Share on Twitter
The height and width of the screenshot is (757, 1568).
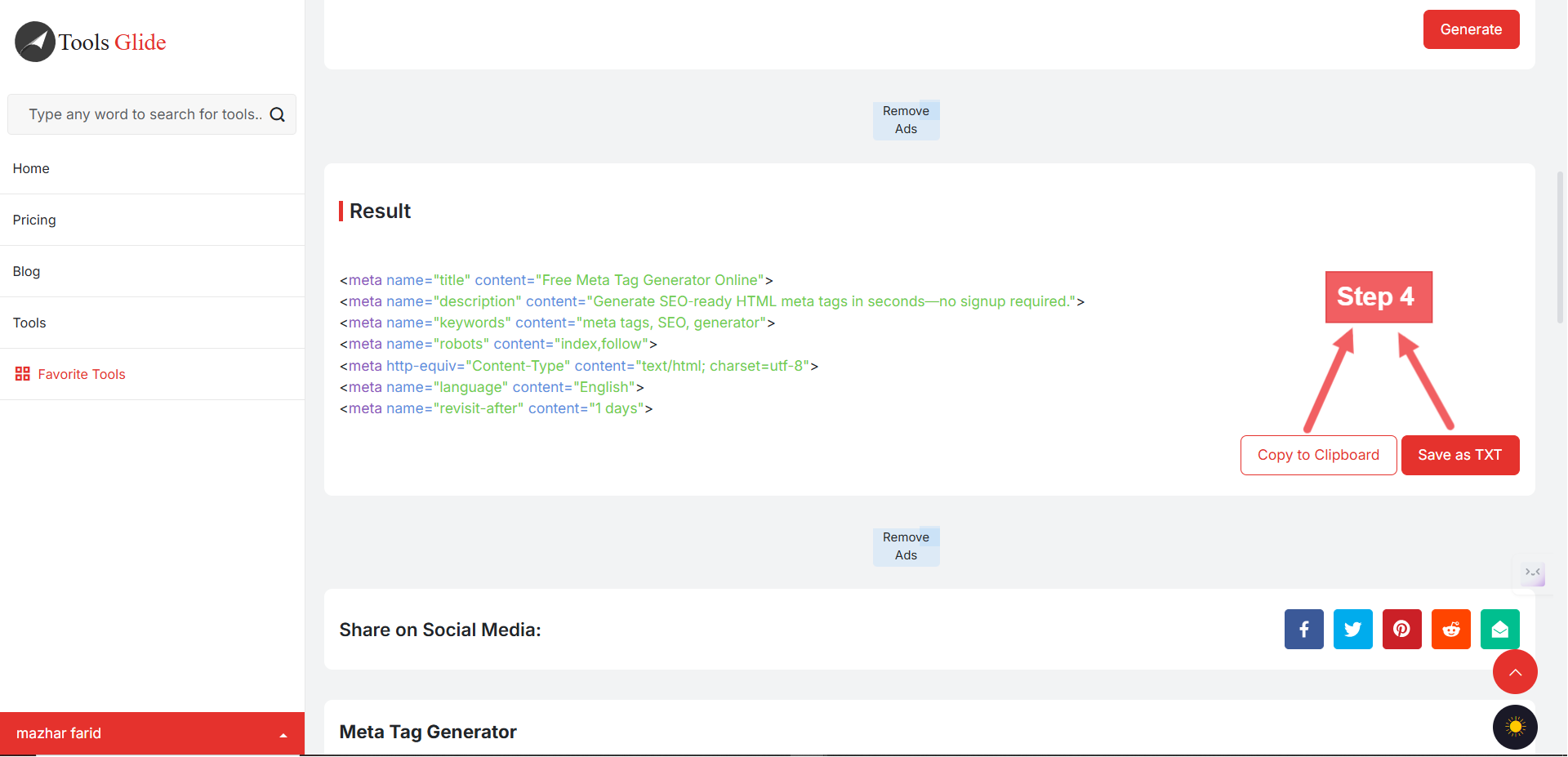(x=1352, y=629)
